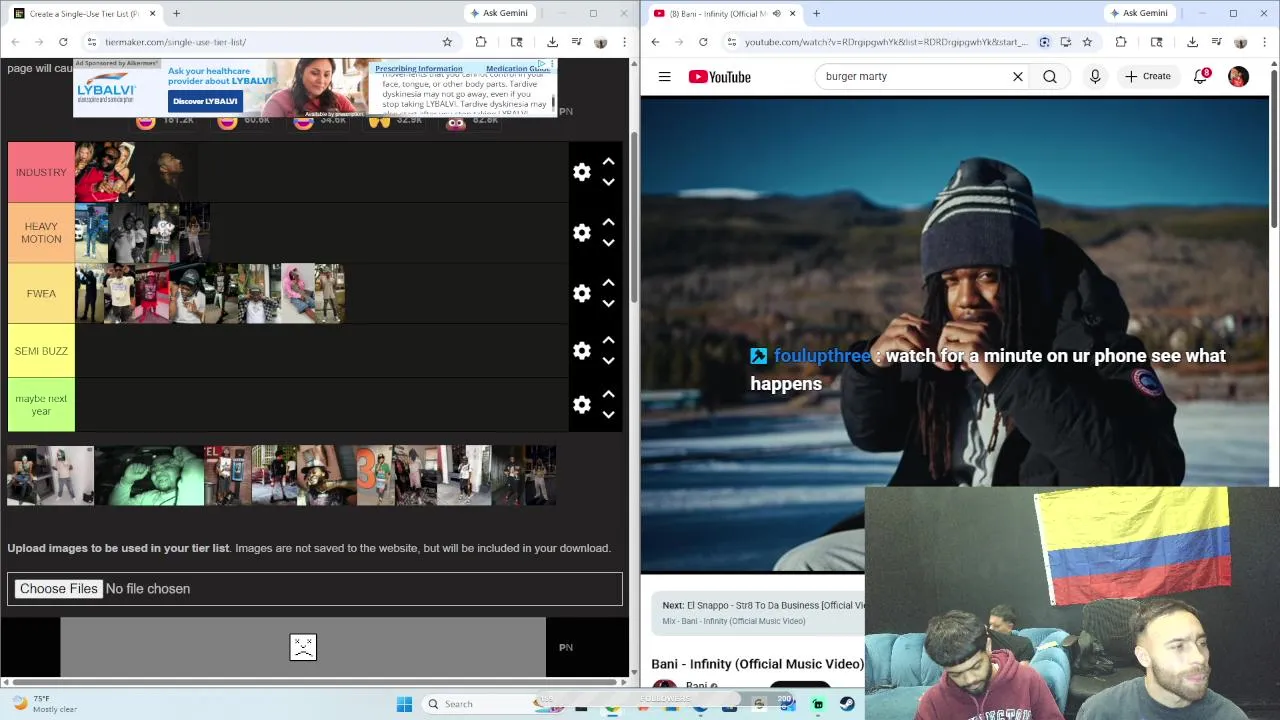This screenshot has height=720, width=1280.
Task: Move the FWEA row up
Action: (x=608, y=282)
